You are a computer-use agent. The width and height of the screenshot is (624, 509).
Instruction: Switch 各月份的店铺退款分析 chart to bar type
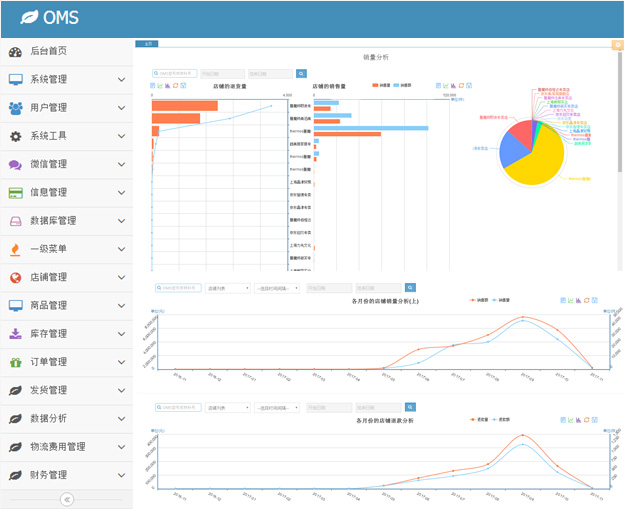pyautogui.click(x=579, y=420)
